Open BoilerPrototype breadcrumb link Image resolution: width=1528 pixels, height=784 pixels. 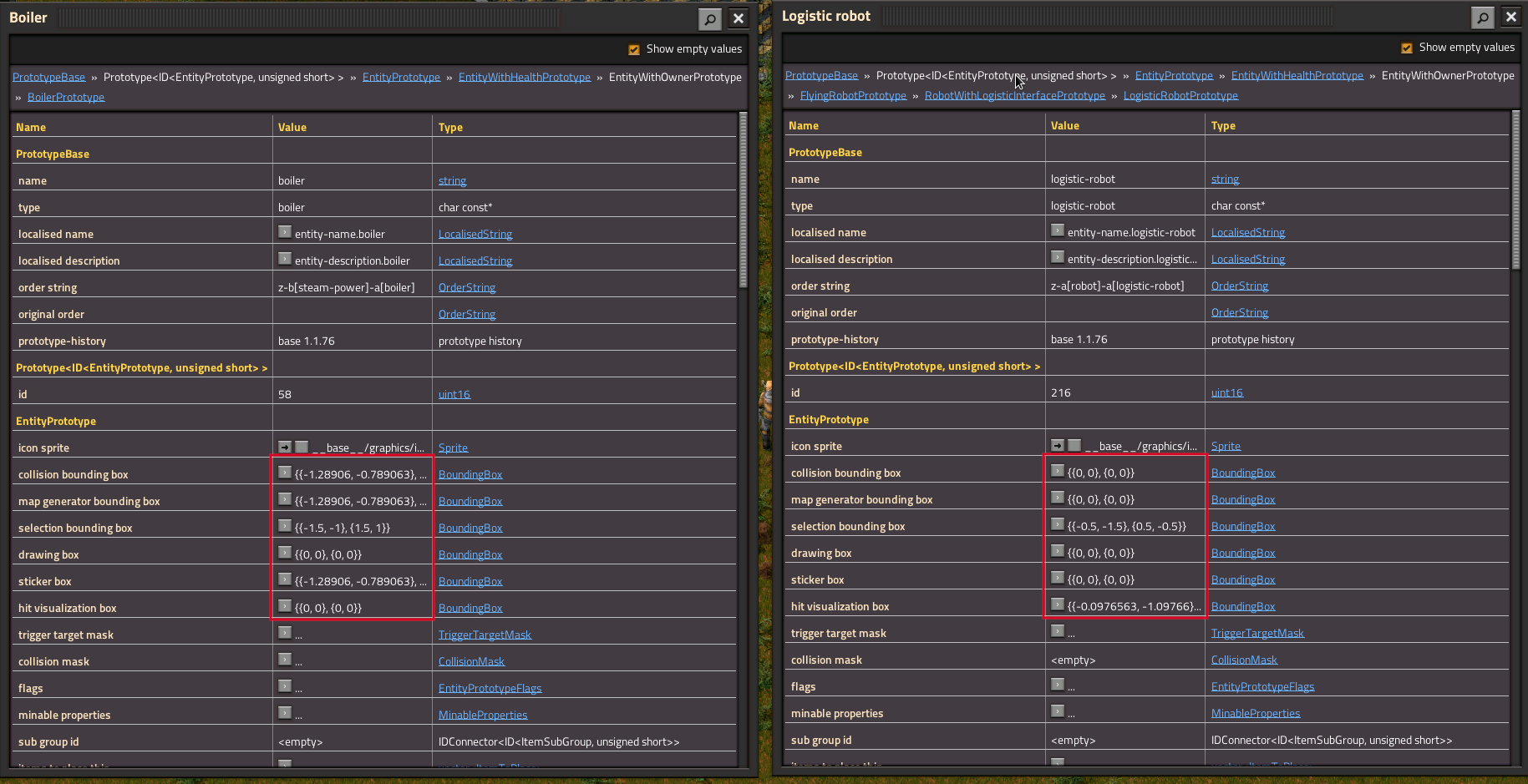(x=66, y=97)
